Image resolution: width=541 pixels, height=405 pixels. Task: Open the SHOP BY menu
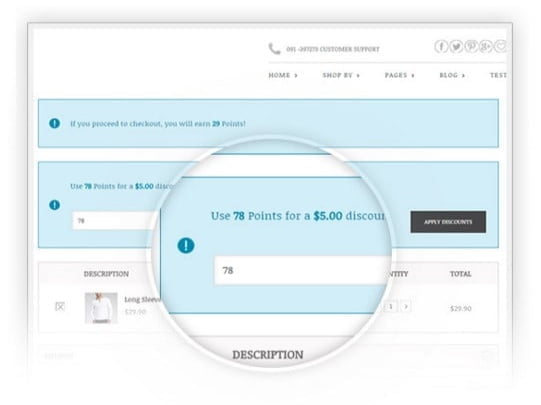point(341,75)
